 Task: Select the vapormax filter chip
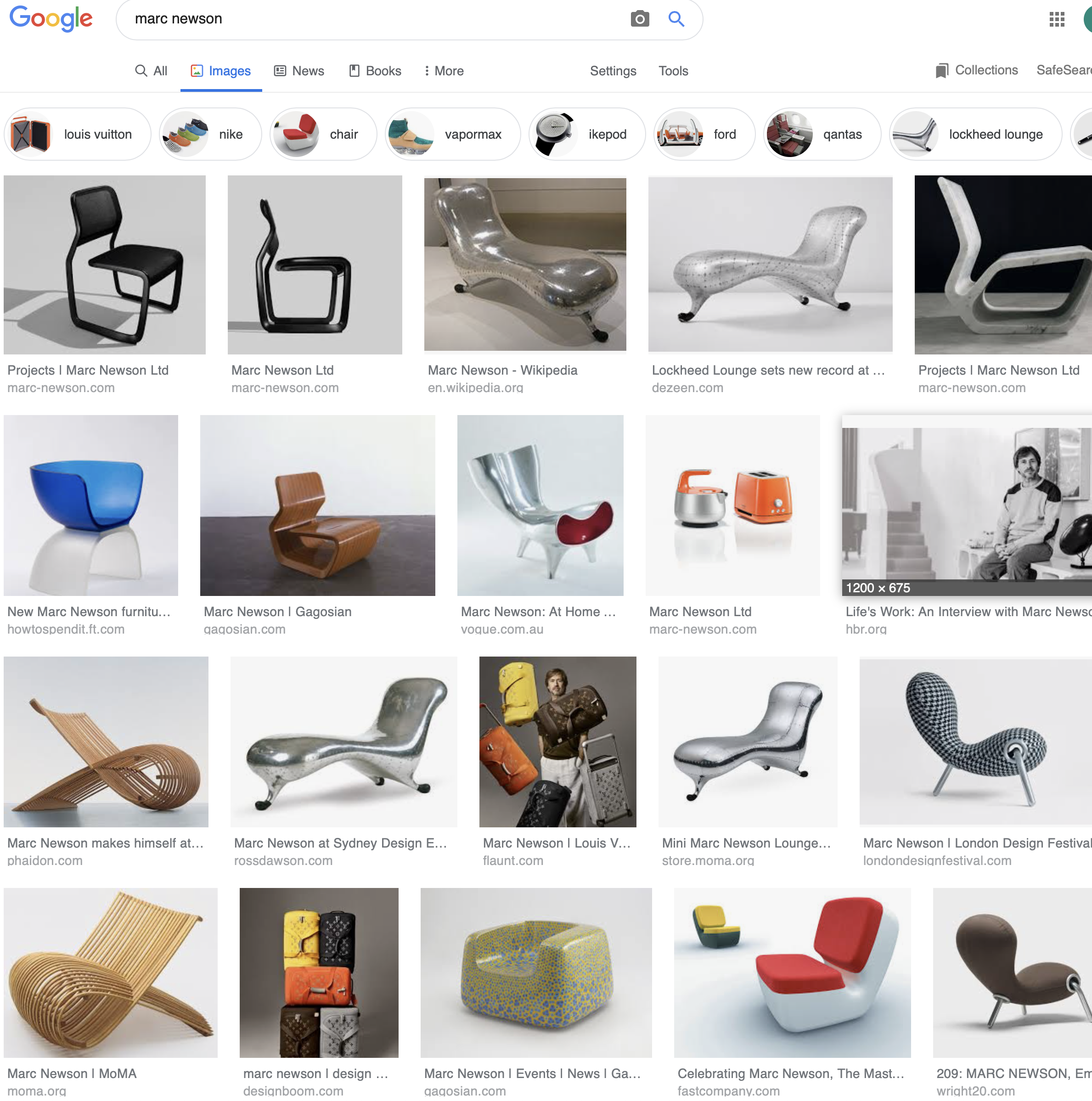pos(452,135)
